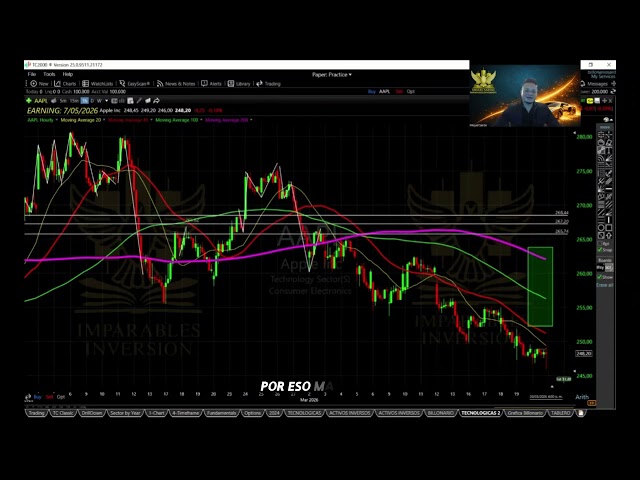Open the Tools menu

49,74
